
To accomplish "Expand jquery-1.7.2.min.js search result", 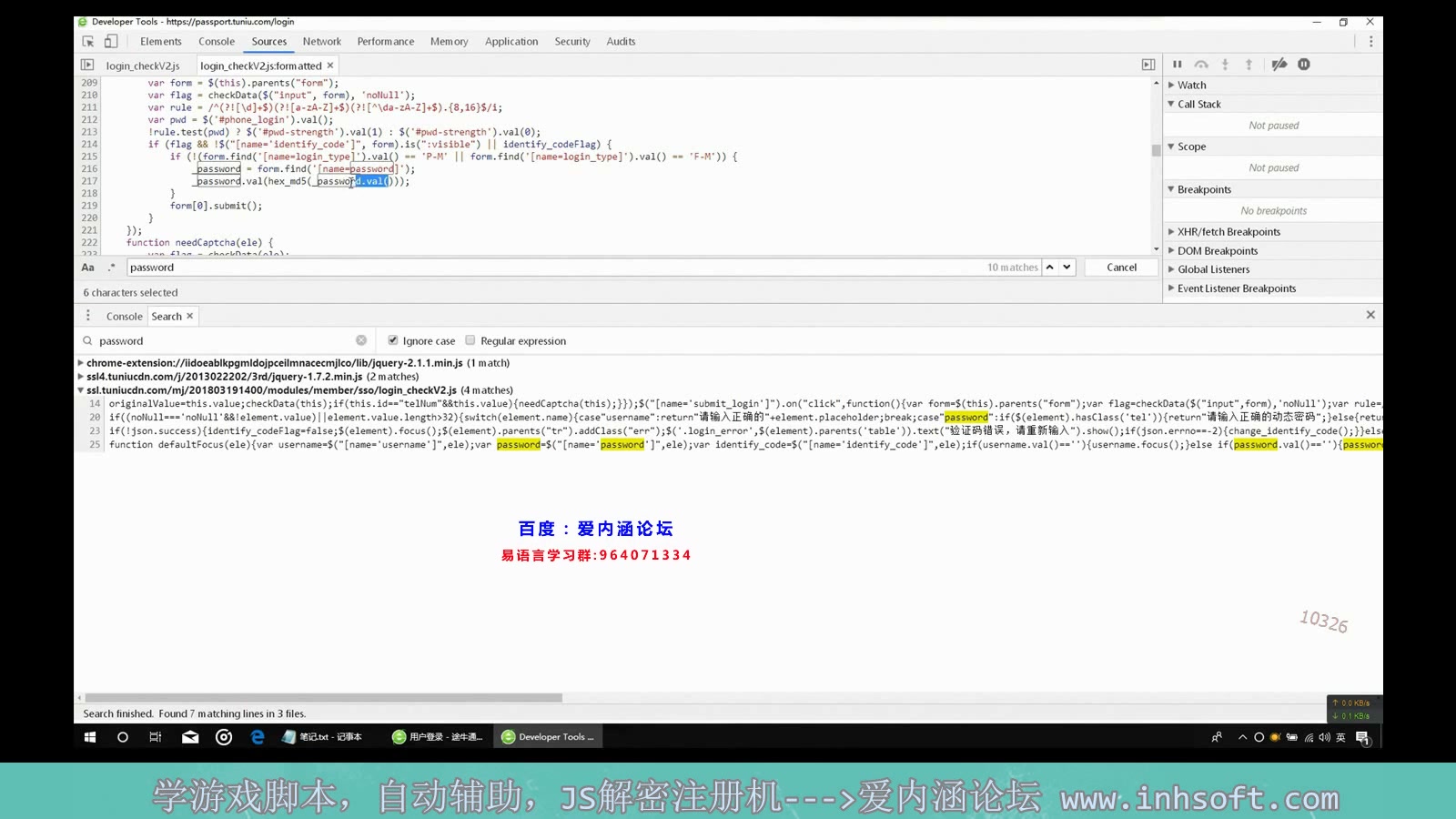I will [81, 377].
